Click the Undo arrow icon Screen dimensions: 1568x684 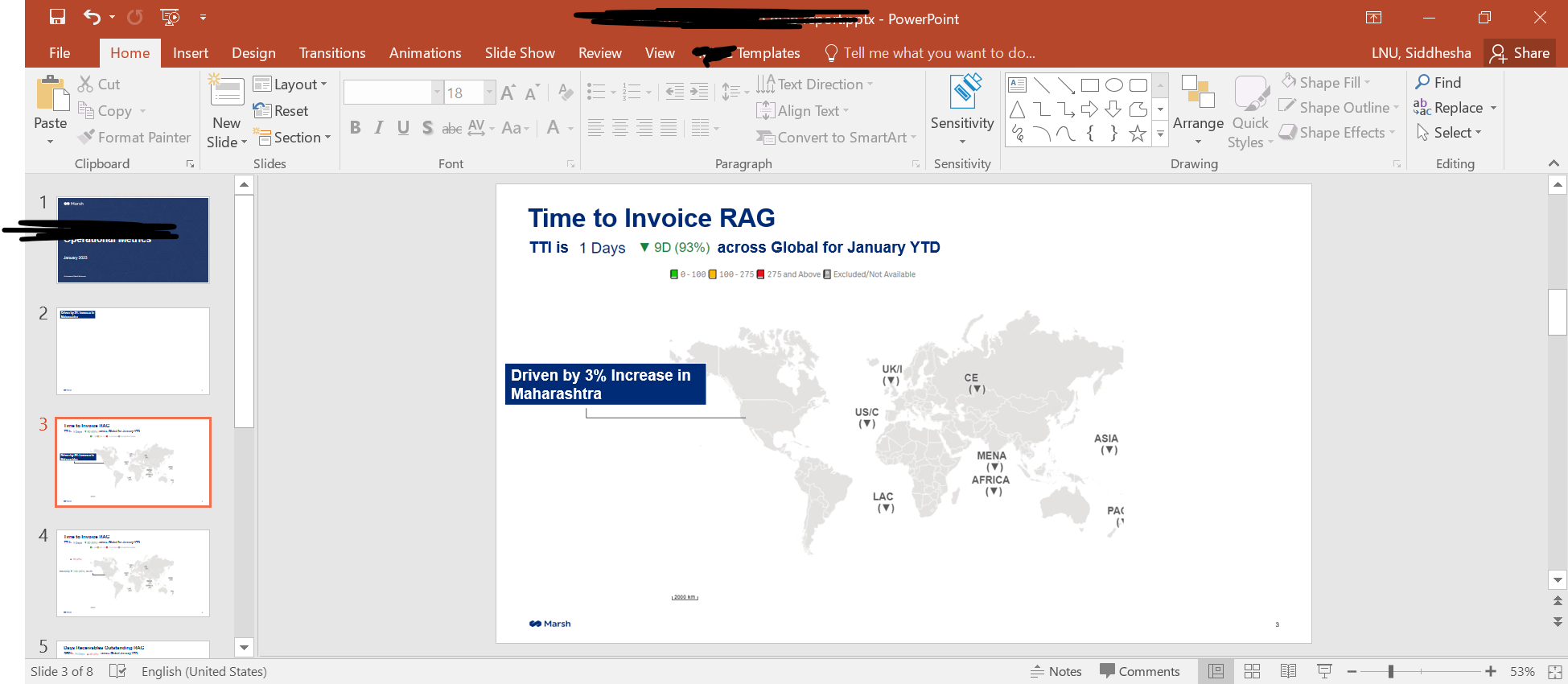[x=92, y=17]
